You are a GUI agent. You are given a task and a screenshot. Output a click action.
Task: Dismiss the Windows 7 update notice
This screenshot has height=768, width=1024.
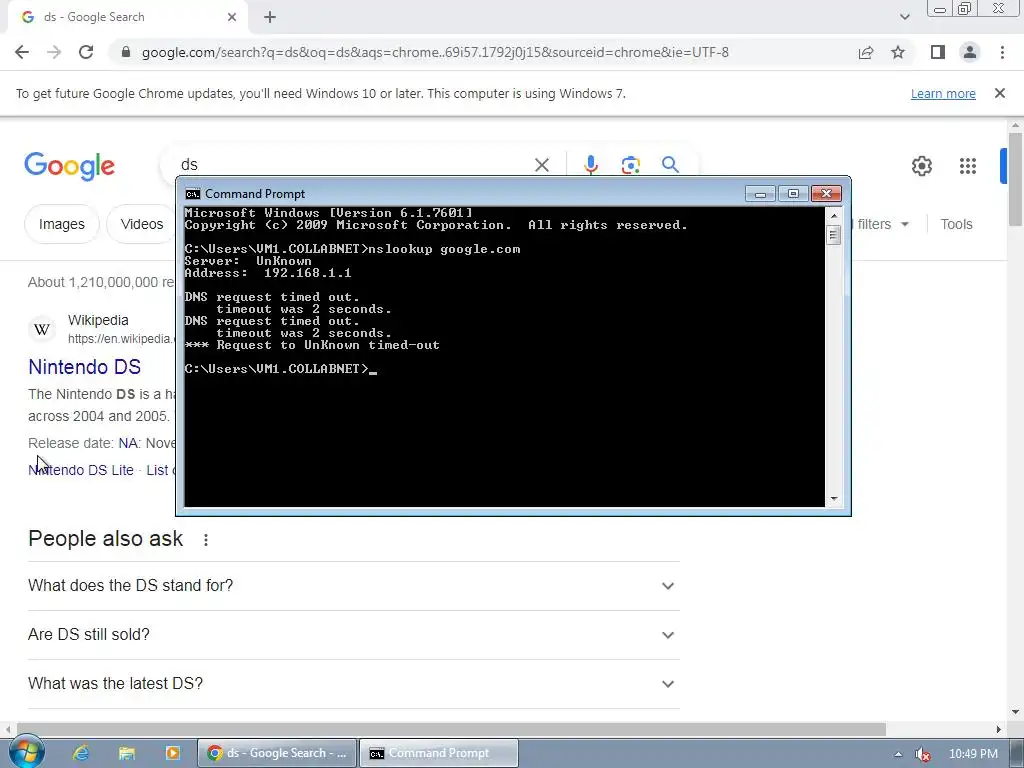tap(1000, 93)
